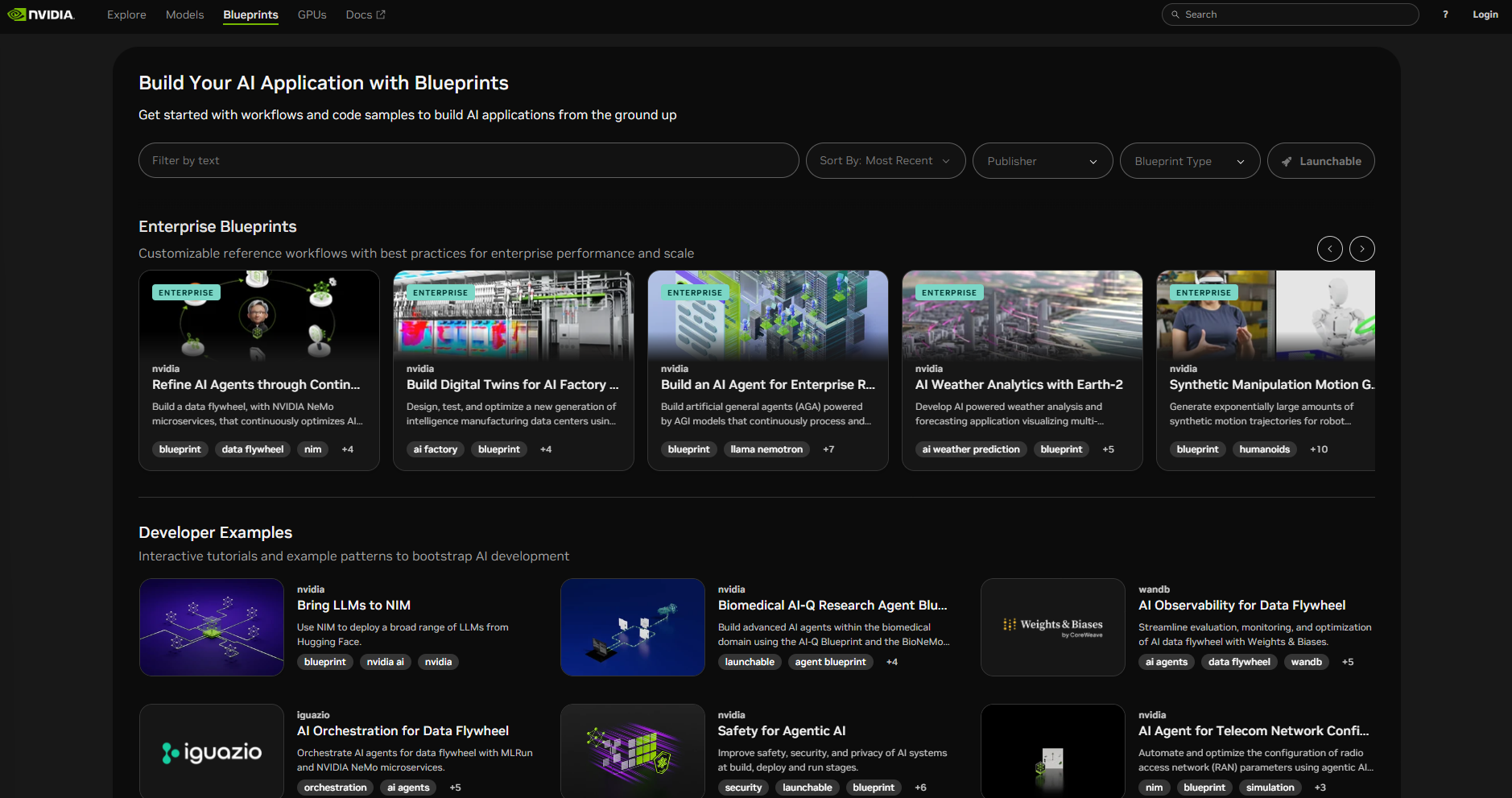This screenshot has height=798, width=1512.
Task: Open the Publisher dropdown
Action: (1042, 161)
